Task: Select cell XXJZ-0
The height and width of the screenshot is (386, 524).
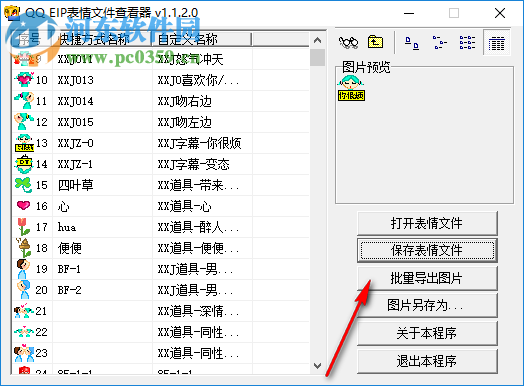Action: (76, 143)
